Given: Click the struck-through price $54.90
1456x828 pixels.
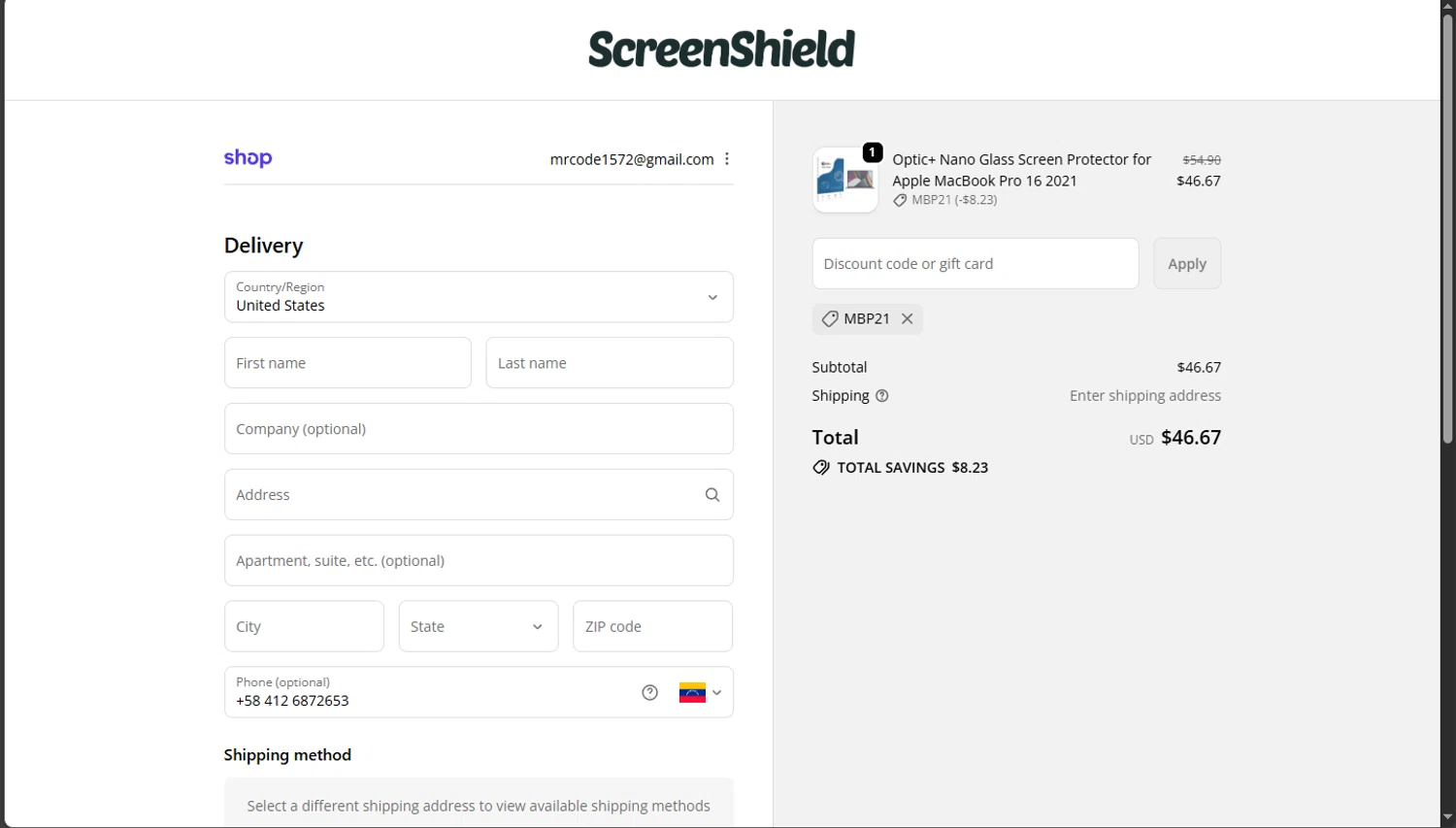Looking at the screenshot, I should pos(1202,160).
